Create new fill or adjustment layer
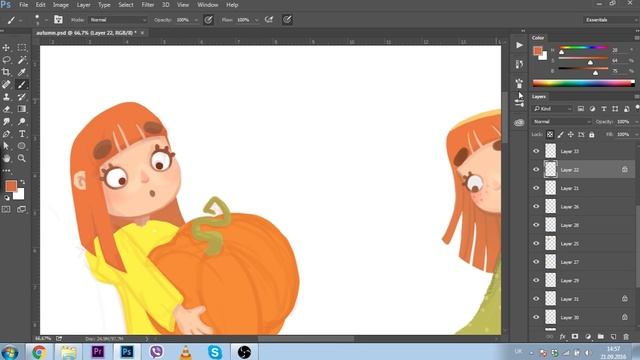Screen dimensions: 640x360 pos(588,337)
